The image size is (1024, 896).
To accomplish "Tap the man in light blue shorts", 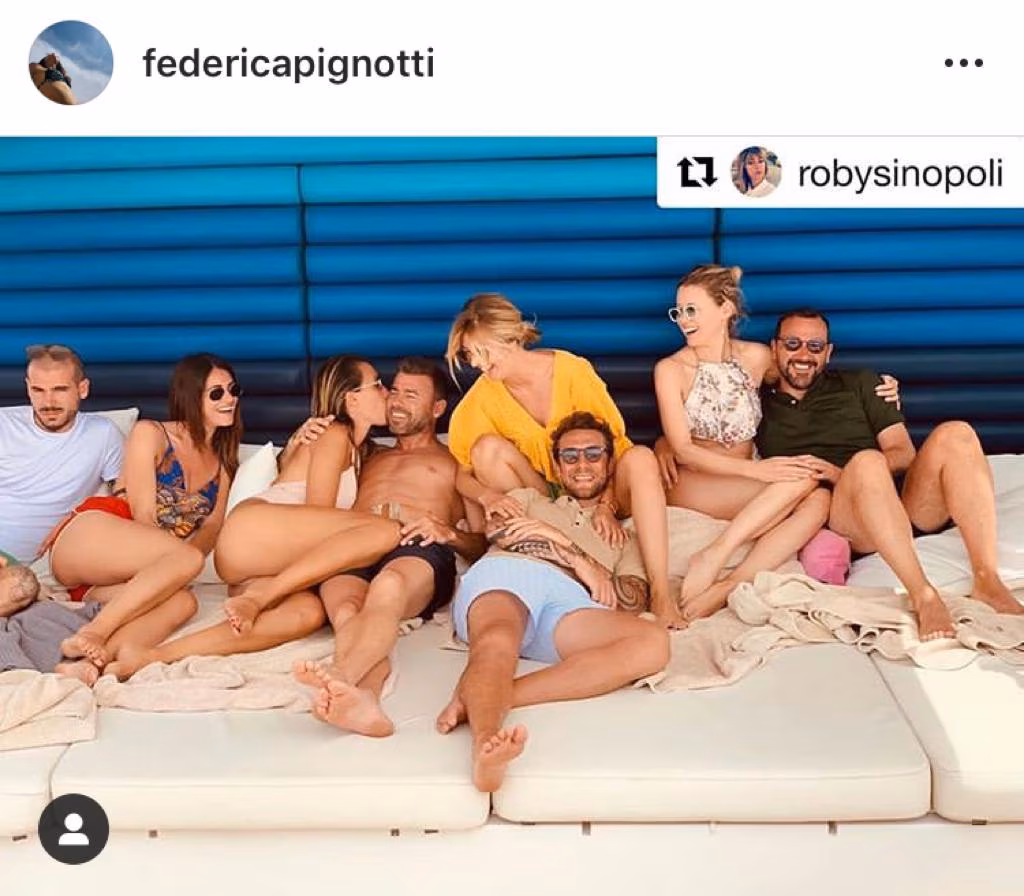I will coord(555,575).
